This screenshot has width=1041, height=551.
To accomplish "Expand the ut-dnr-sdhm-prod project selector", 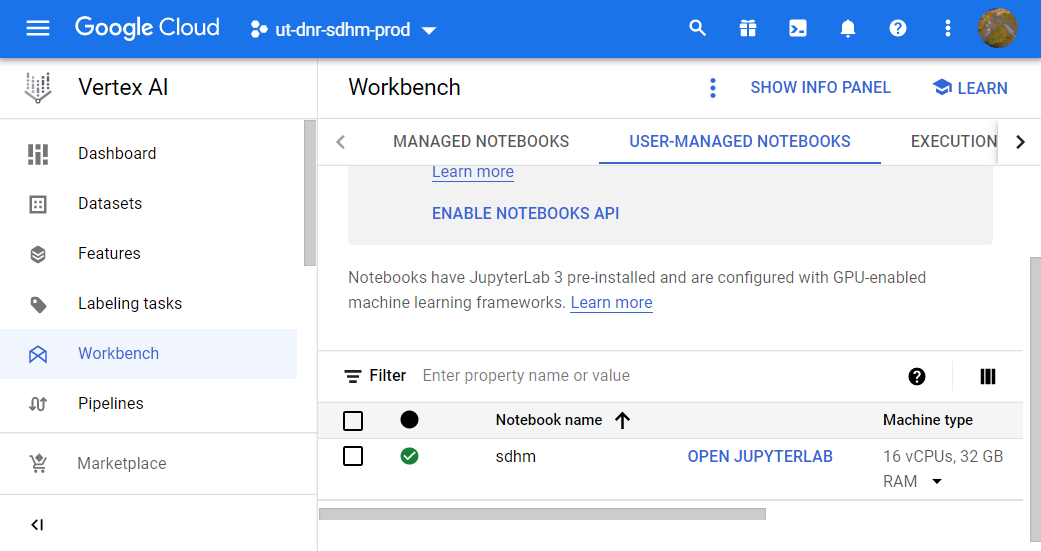I will [x=343, y=30].
